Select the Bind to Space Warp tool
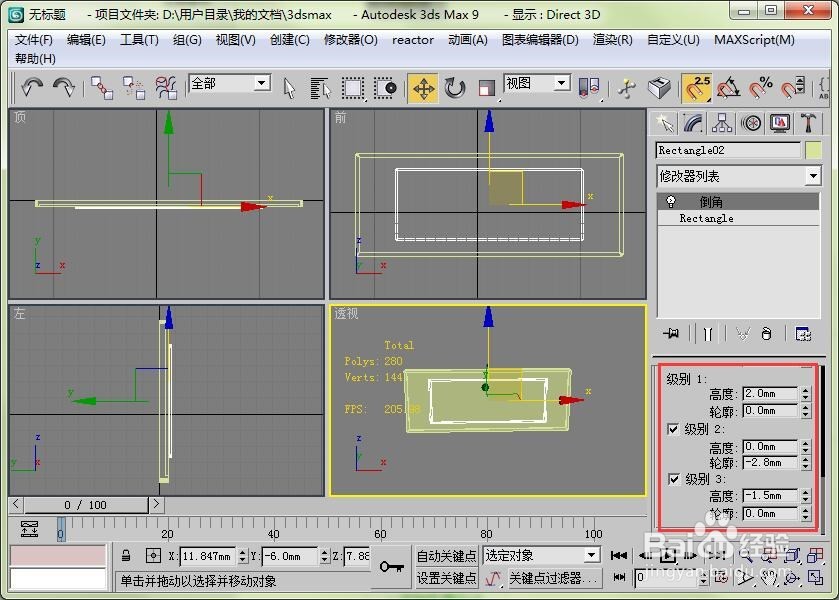The width and height of the screenshot is (839, 600). (x=166, y=87)
